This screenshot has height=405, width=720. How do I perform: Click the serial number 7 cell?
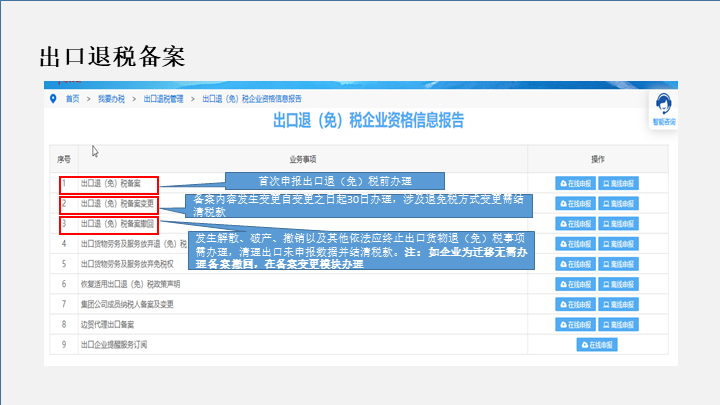(64, 304)
